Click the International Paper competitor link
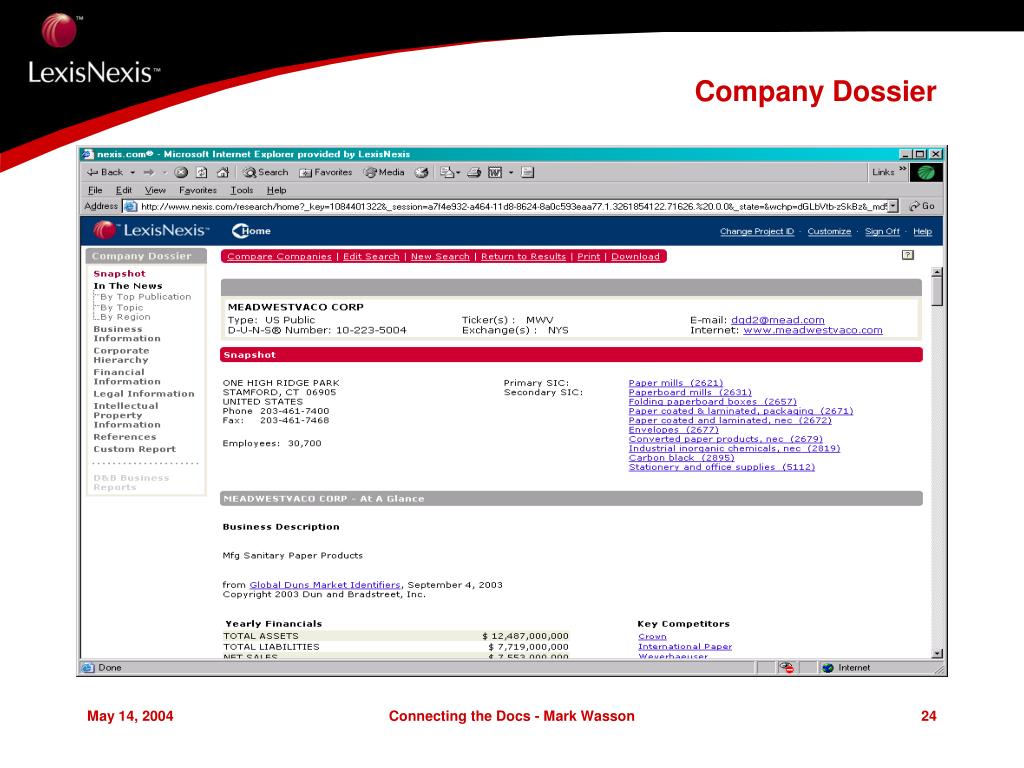 point(685,647)
